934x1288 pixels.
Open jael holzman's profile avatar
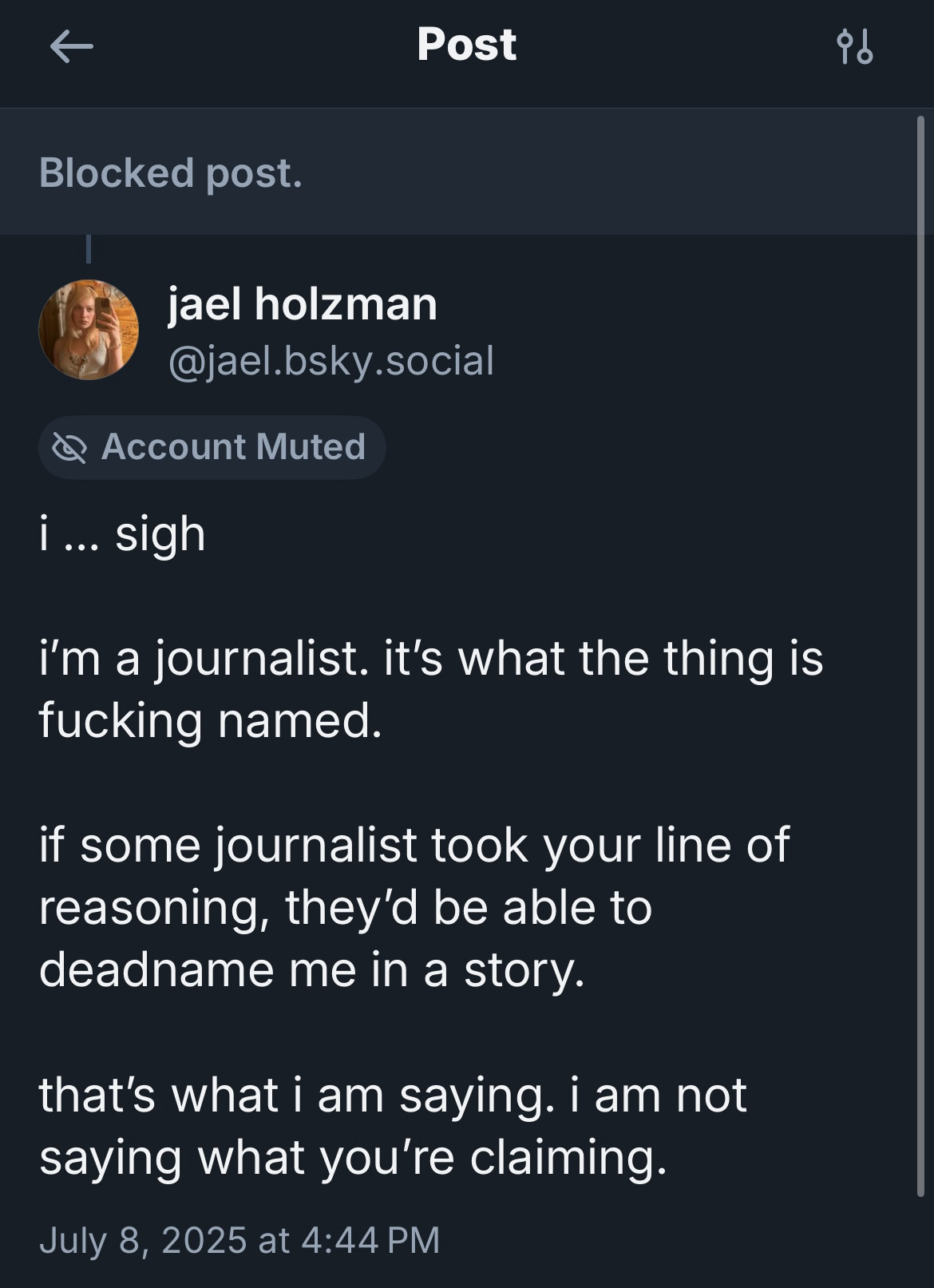pos(88,329)
